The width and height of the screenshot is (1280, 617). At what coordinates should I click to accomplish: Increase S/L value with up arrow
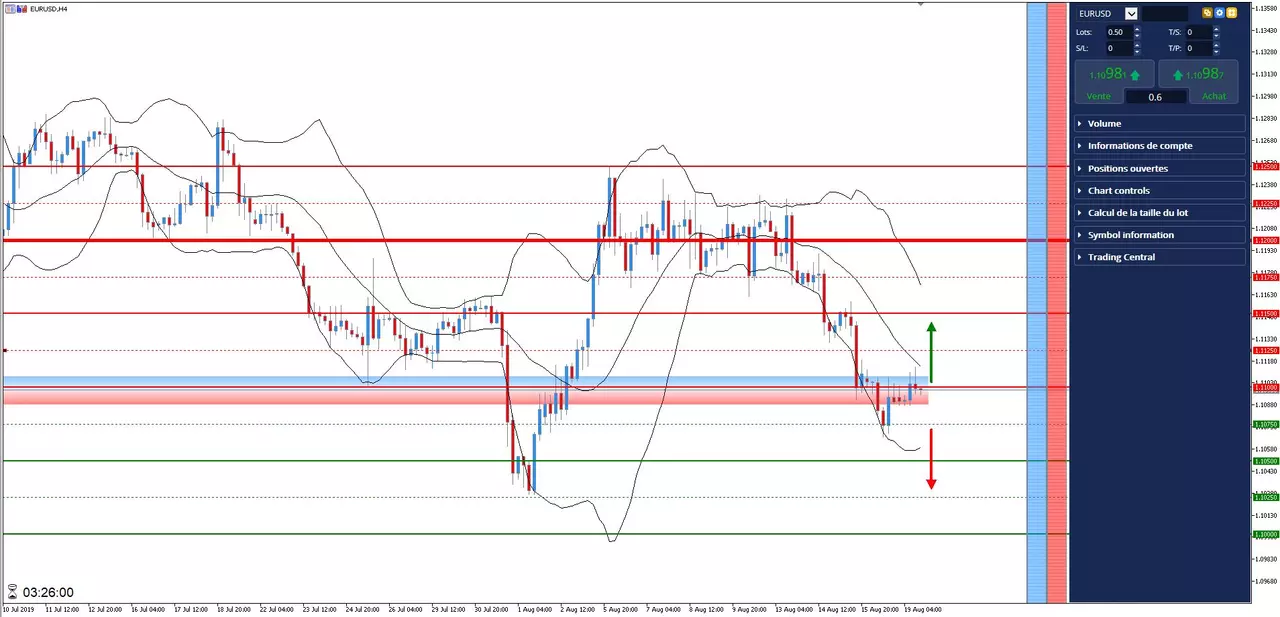click(1137, 45)
